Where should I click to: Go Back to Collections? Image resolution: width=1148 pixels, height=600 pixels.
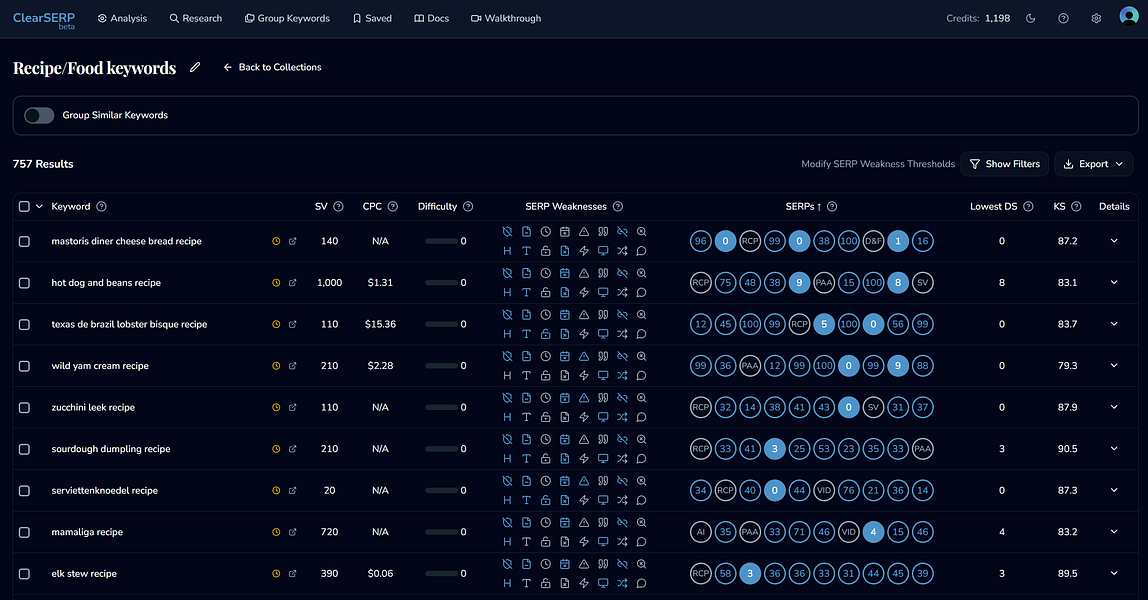272,67
